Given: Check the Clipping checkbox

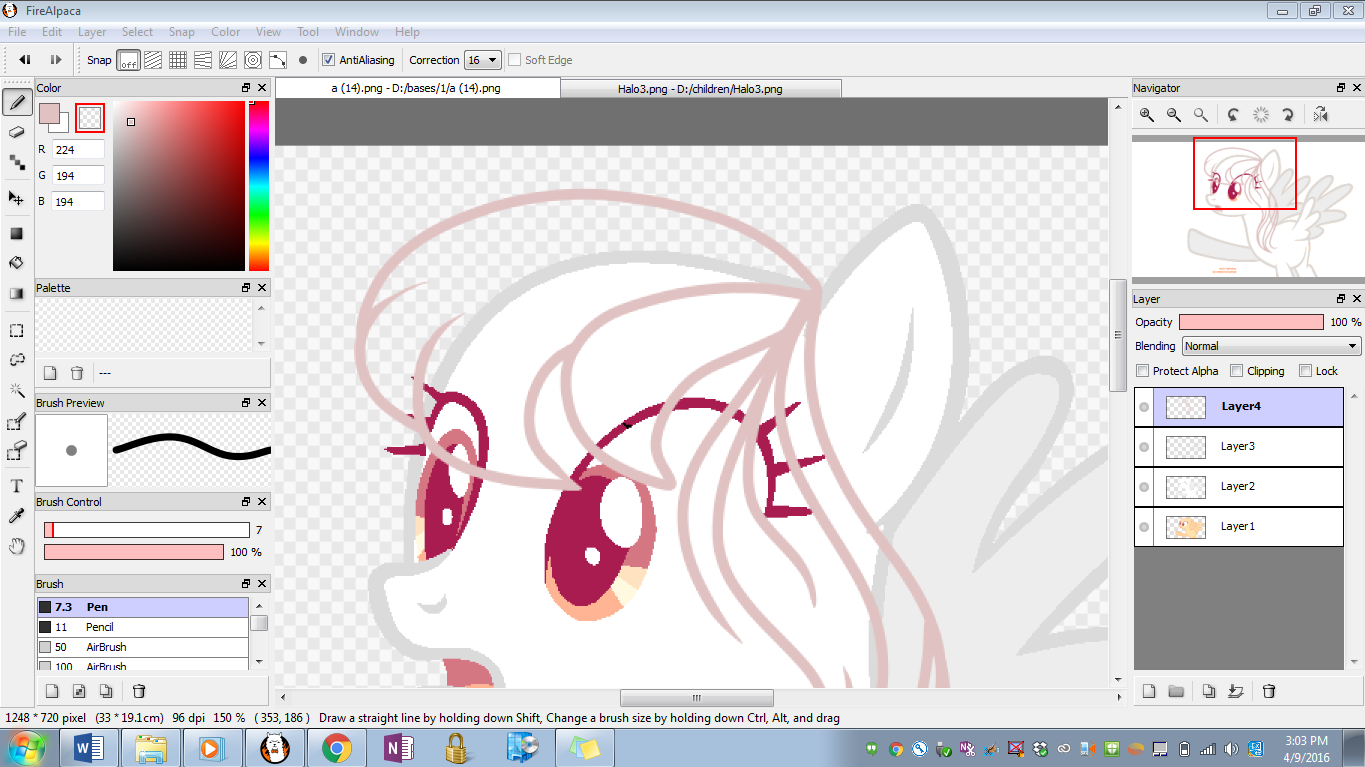Looking at the screenshot, I should point(1237,371).
